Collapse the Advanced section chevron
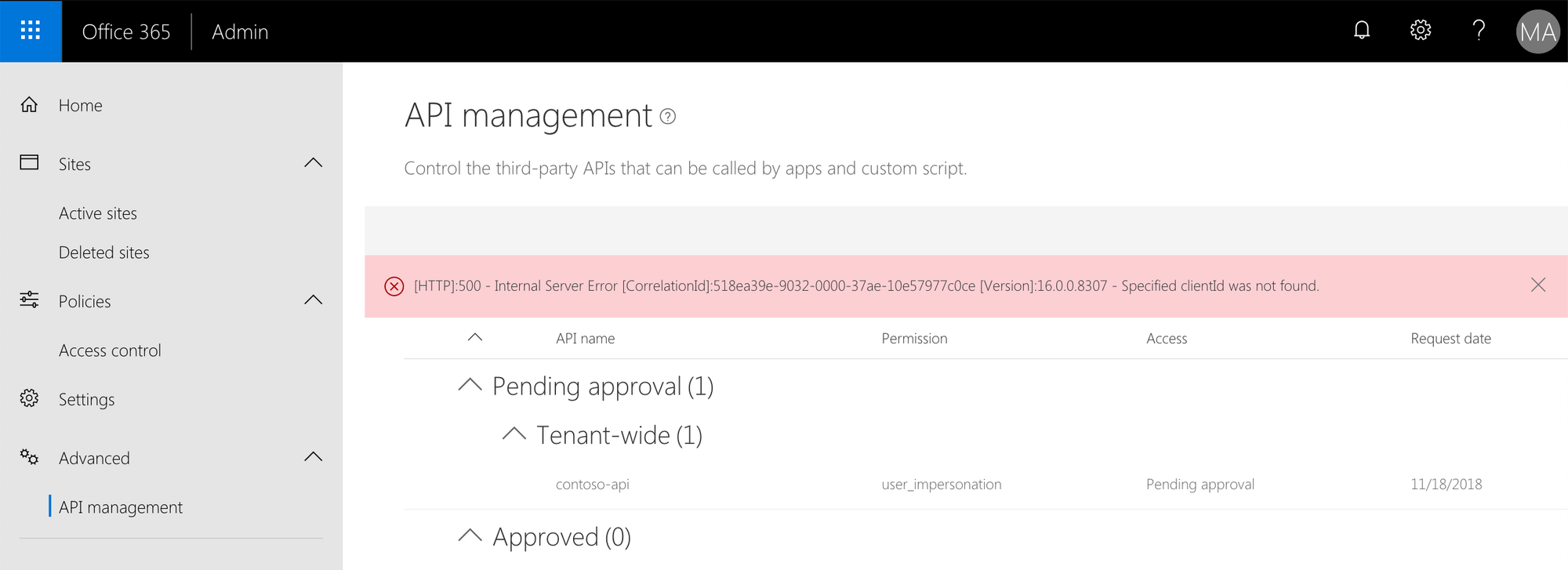The width and height of the screenshot is (1568, 570). pyautogui.click(x=313, y=457)
